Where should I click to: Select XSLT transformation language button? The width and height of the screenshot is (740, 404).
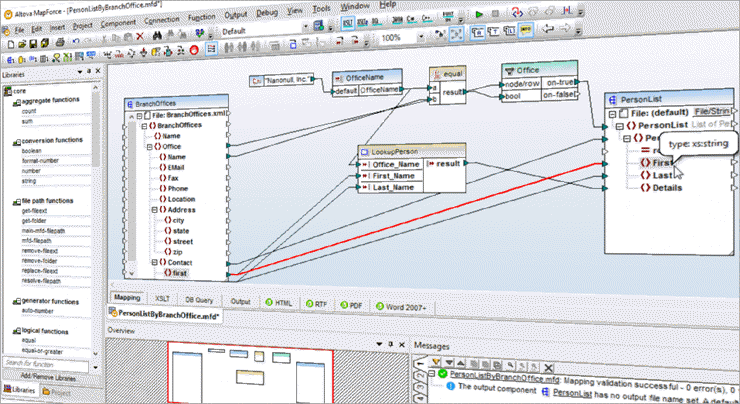coord(348,23)
